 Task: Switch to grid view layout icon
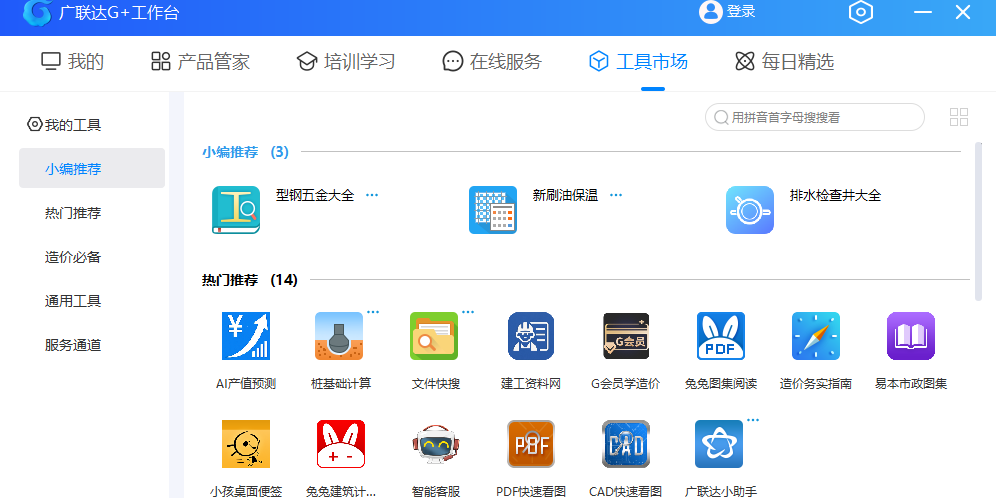tap(959, 117)
